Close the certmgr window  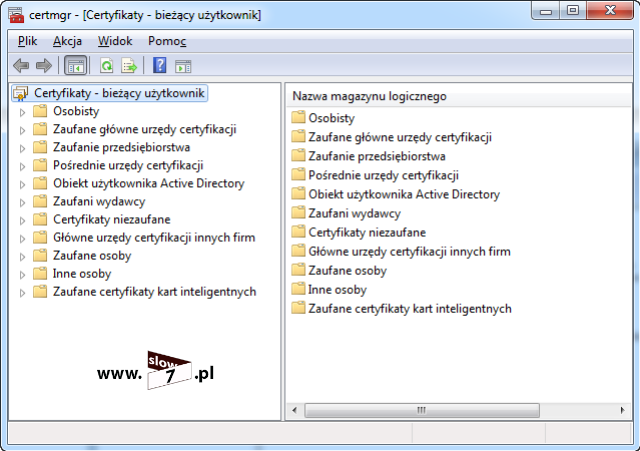[610, 11]
